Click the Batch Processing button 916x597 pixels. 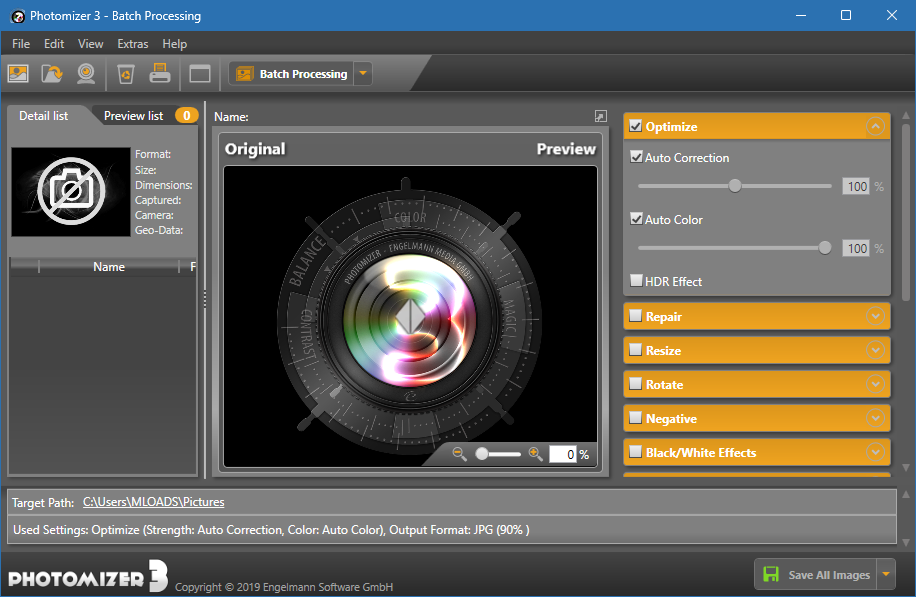291,74
